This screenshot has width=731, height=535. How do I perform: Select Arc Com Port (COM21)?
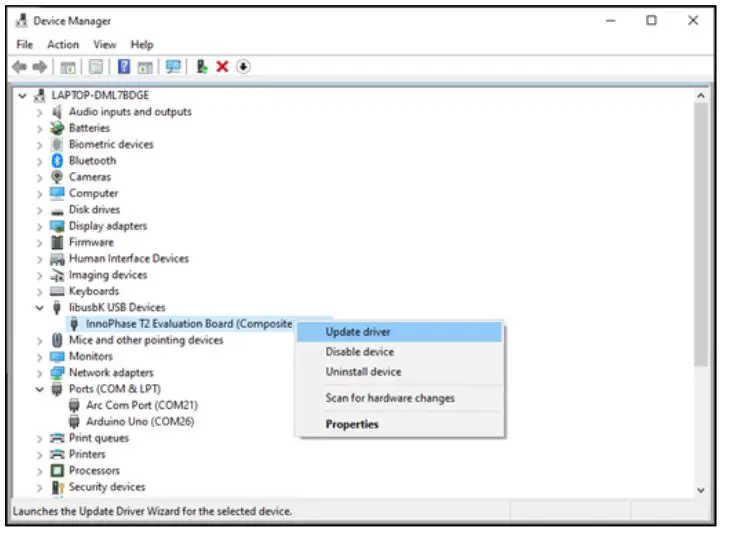[x=142, y=405]
